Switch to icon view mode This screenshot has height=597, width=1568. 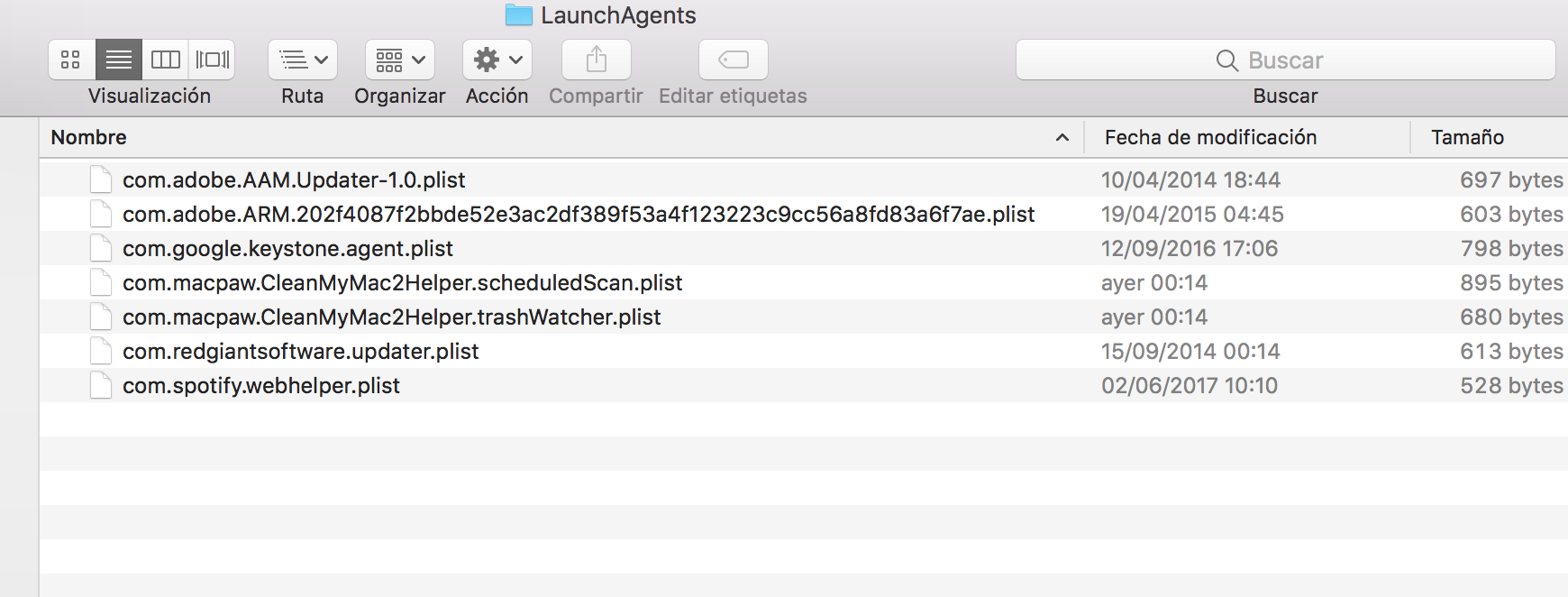click(71, 60)
